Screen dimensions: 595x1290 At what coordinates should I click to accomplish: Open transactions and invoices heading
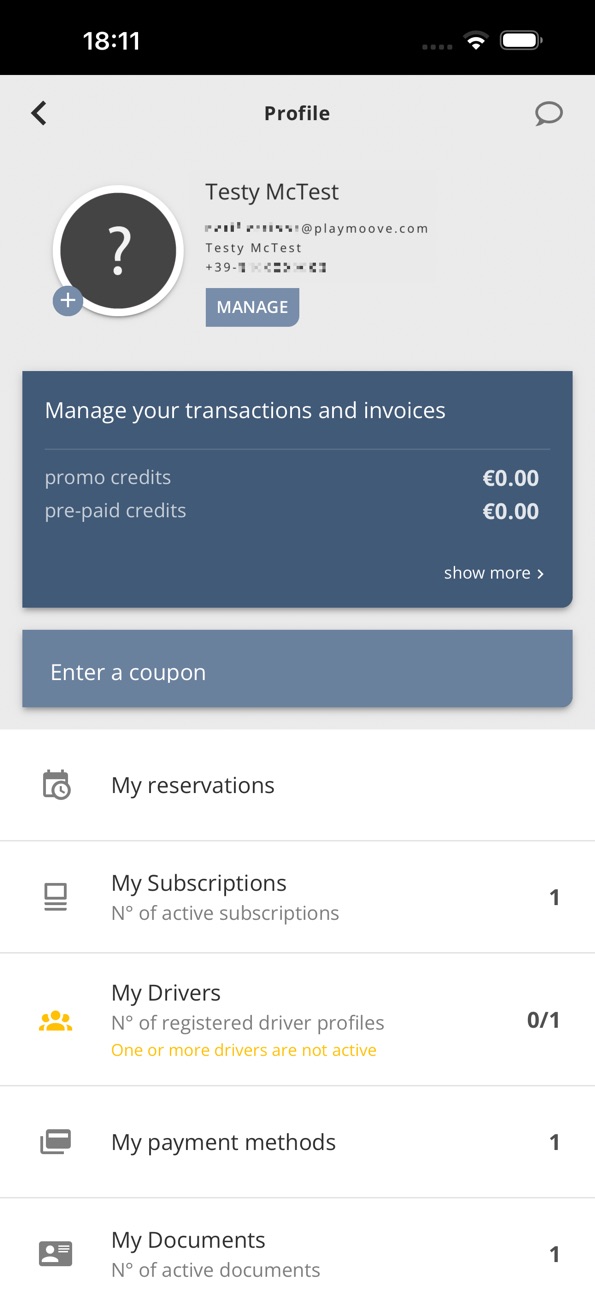coord(245,411)
